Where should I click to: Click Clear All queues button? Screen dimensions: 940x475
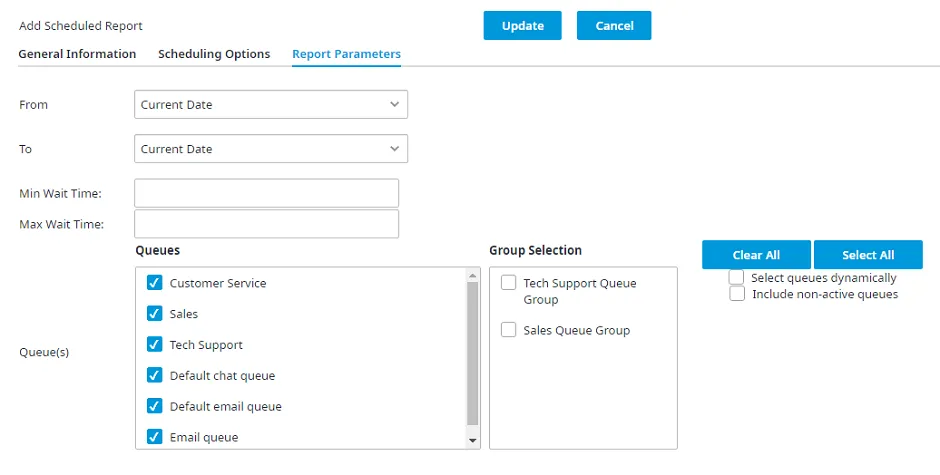pyautogui.click(x=756, y=255)
